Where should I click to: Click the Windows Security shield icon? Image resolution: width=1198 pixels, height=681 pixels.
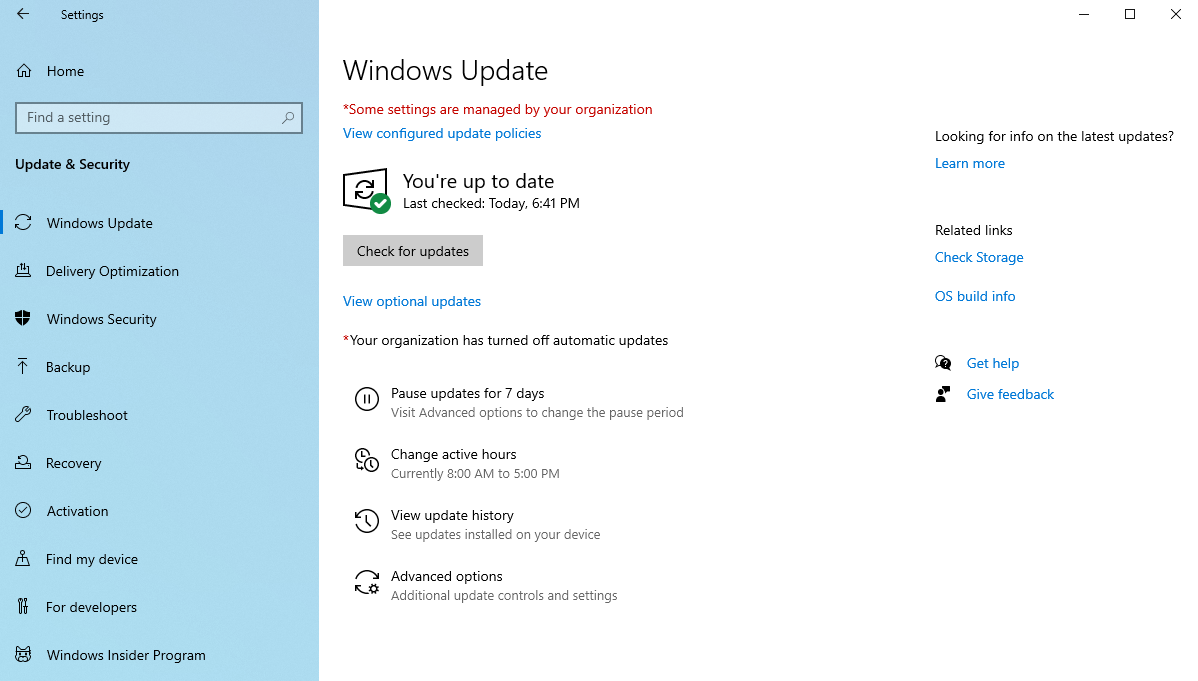pos(23,318)
